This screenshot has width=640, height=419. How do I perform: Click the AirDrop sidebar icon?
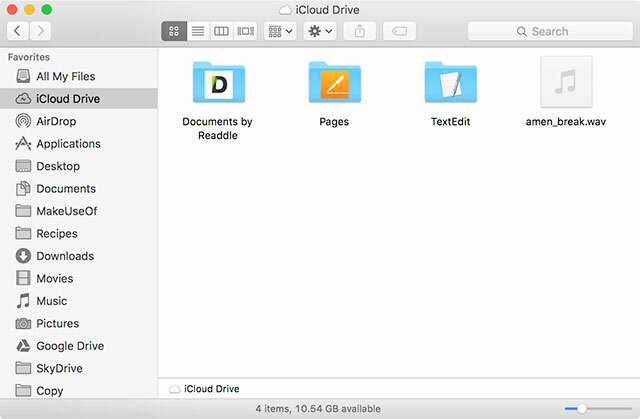[23, 121]
